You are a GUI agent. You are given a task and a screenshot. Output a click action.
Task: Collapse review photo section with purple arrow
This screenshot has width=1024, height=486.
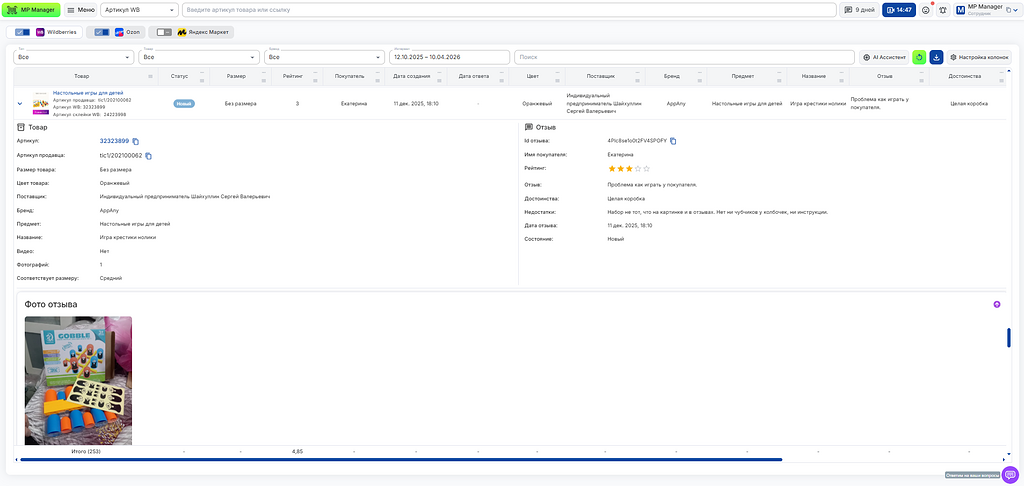[x=997, y=304]
